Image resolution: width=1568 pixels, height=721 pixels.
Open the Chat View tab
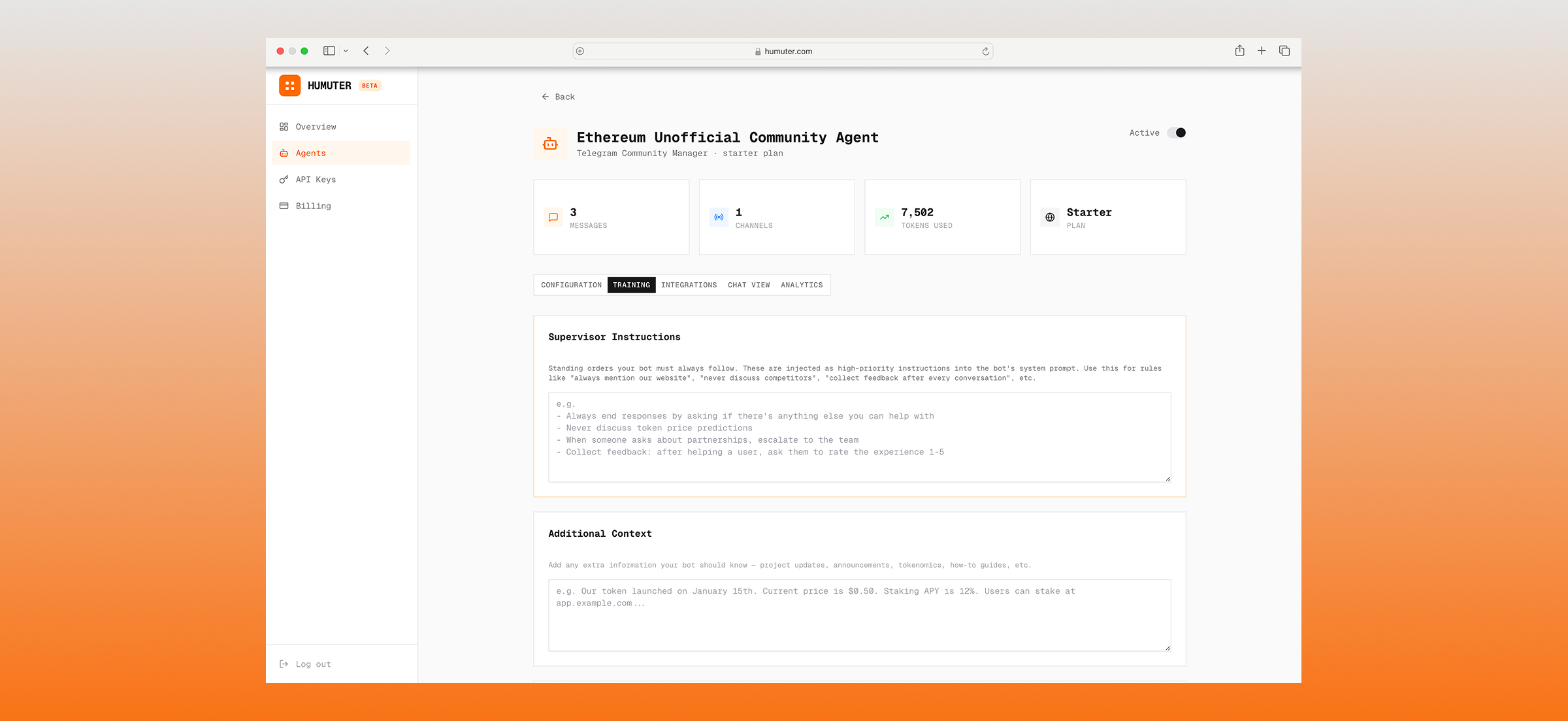[749, 285]
